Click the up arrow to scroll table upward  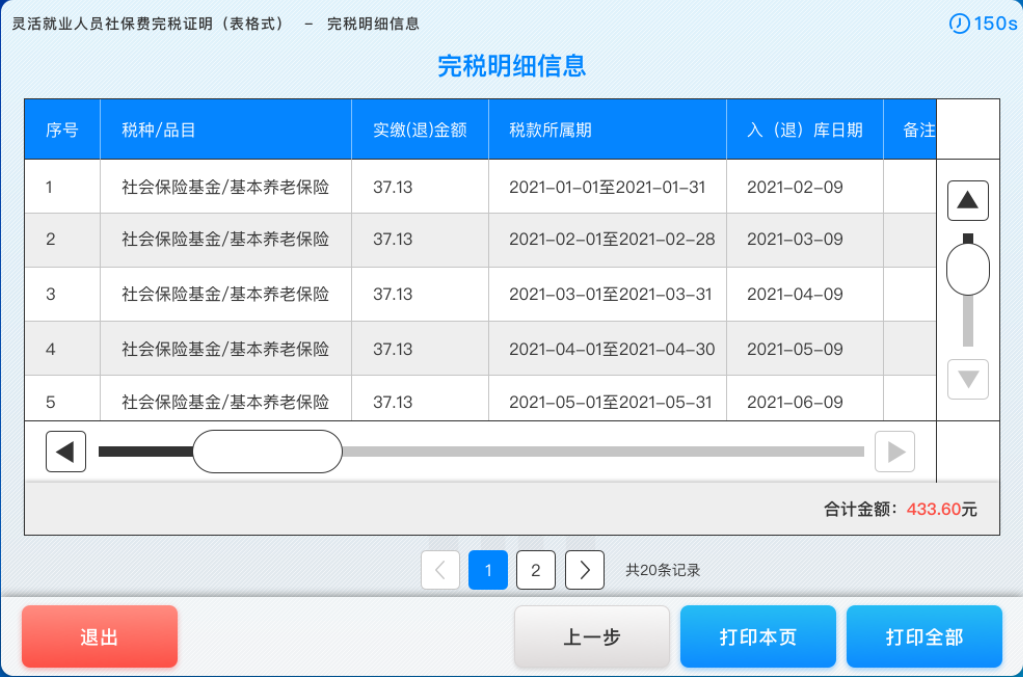click(x=966, y=200)
